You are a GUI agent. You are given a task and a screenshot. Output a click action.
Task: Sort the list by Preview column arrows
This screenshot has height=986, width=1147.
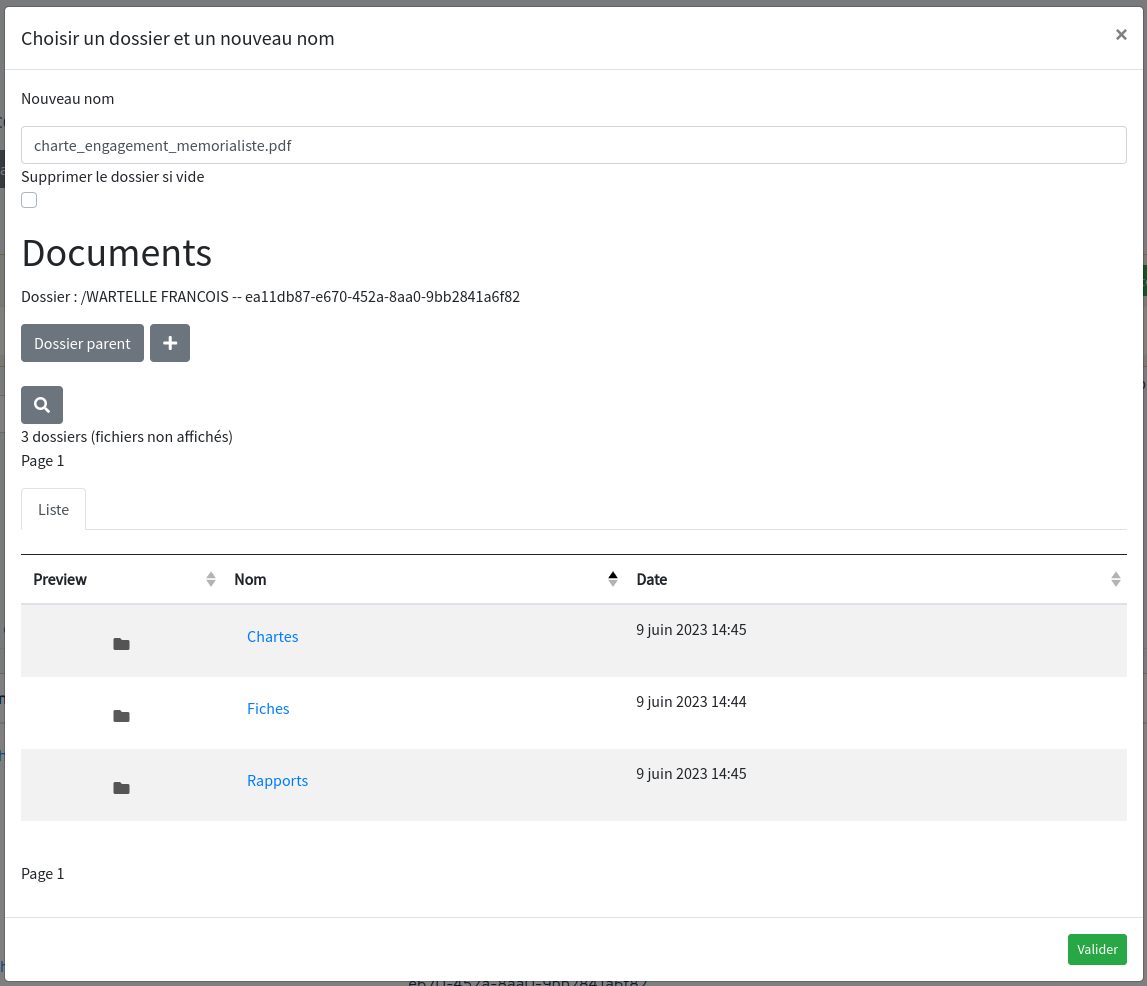click(x=211, y=579)
